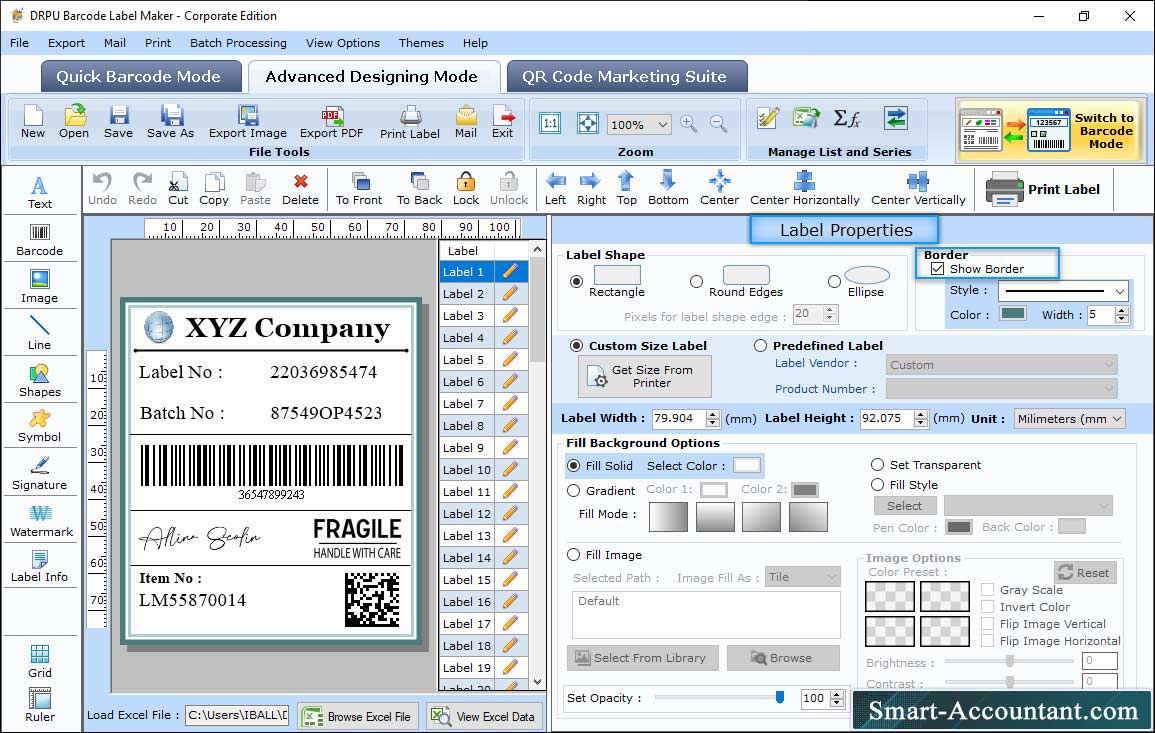This screenshot has width=1155, height=733.
Task: Click the border Color swatch
Action: click(x=1012, y=314)
